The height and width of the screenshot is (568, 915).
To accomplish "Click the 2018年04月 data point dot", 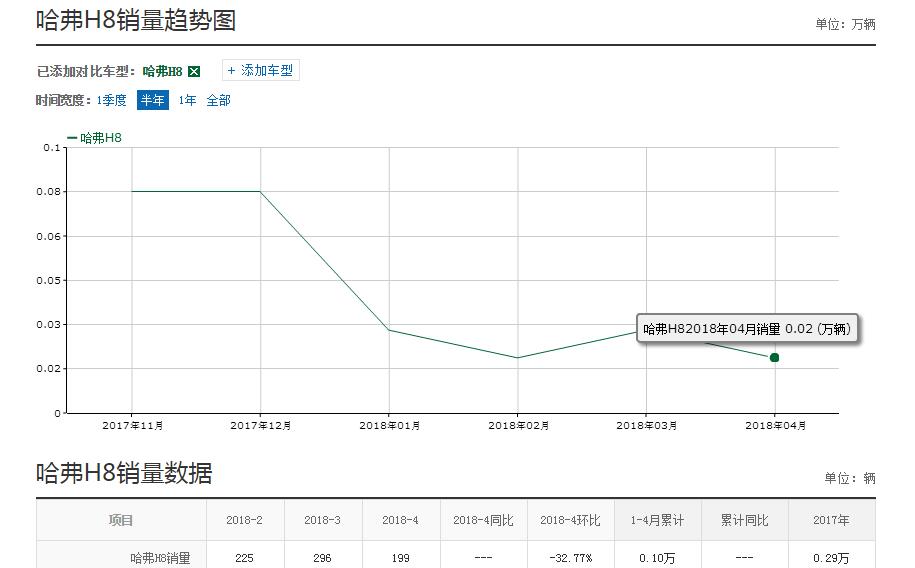I will (774, 357).
